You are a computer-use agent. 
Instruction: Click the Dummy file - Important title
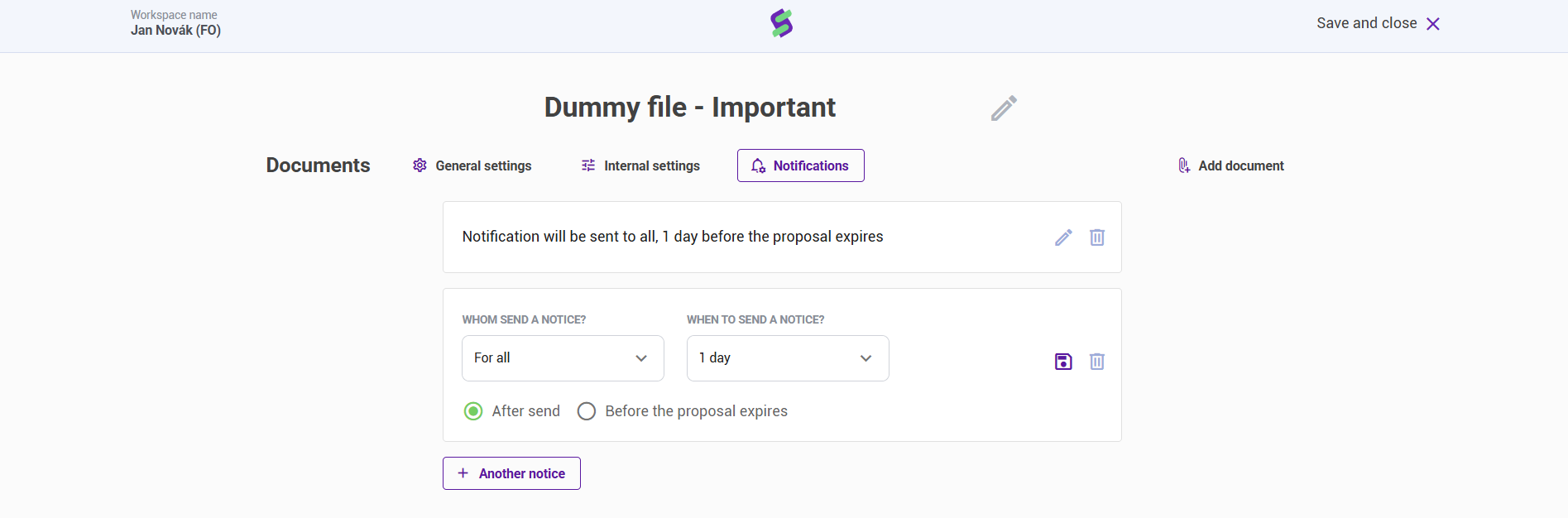(x=689, y=108)
